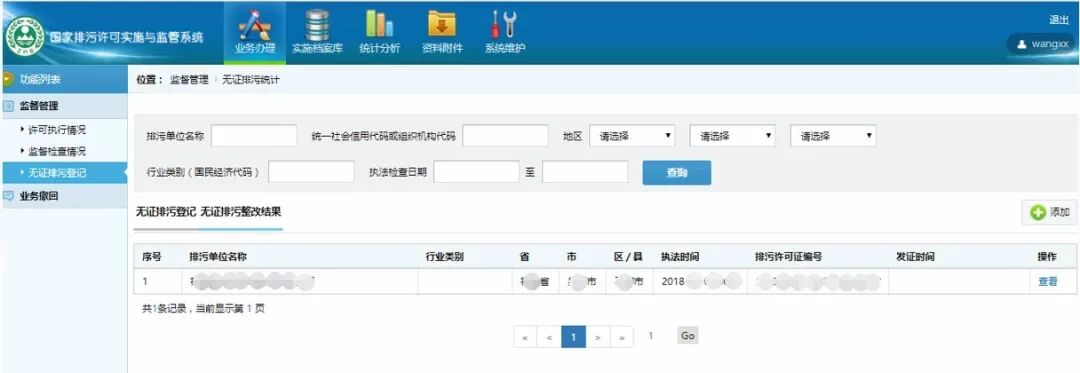Switch to the 无证排污整改结果 tab
The height and width of the screenshot is (373, 1080).
241,212
